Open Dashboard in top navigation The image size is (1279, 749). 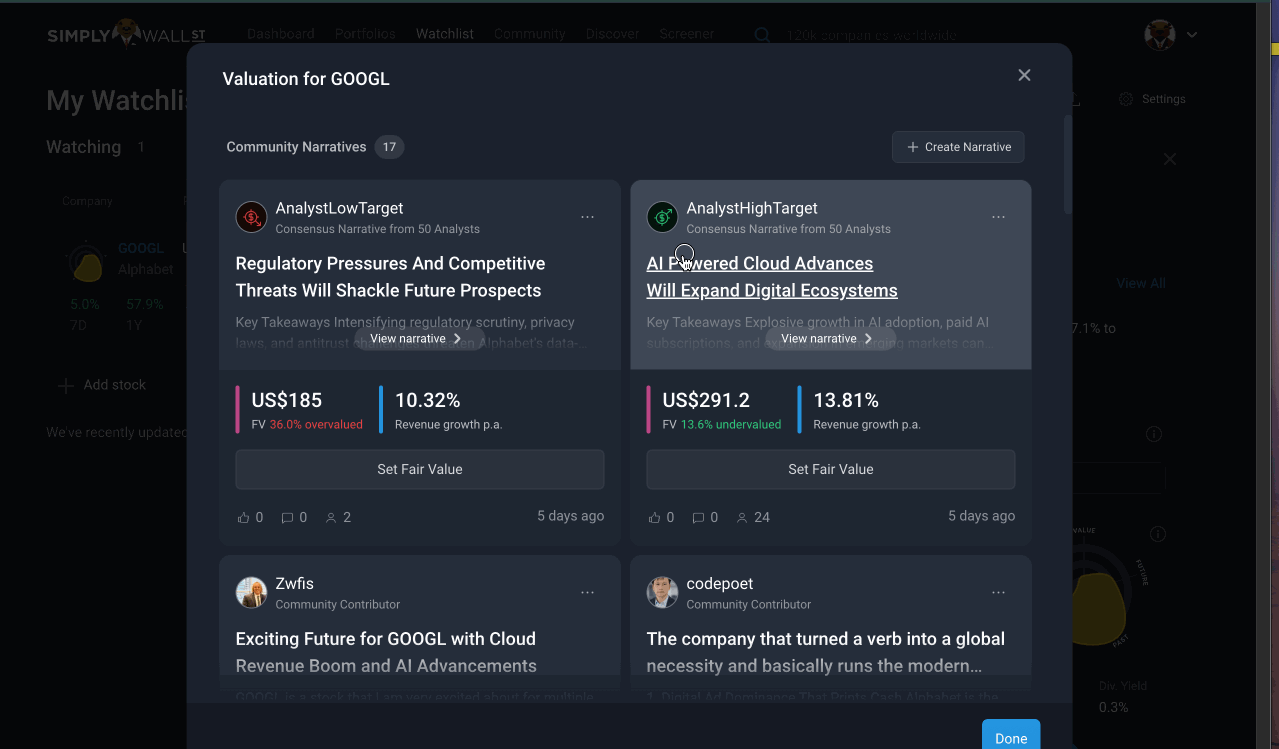point(281,34)
